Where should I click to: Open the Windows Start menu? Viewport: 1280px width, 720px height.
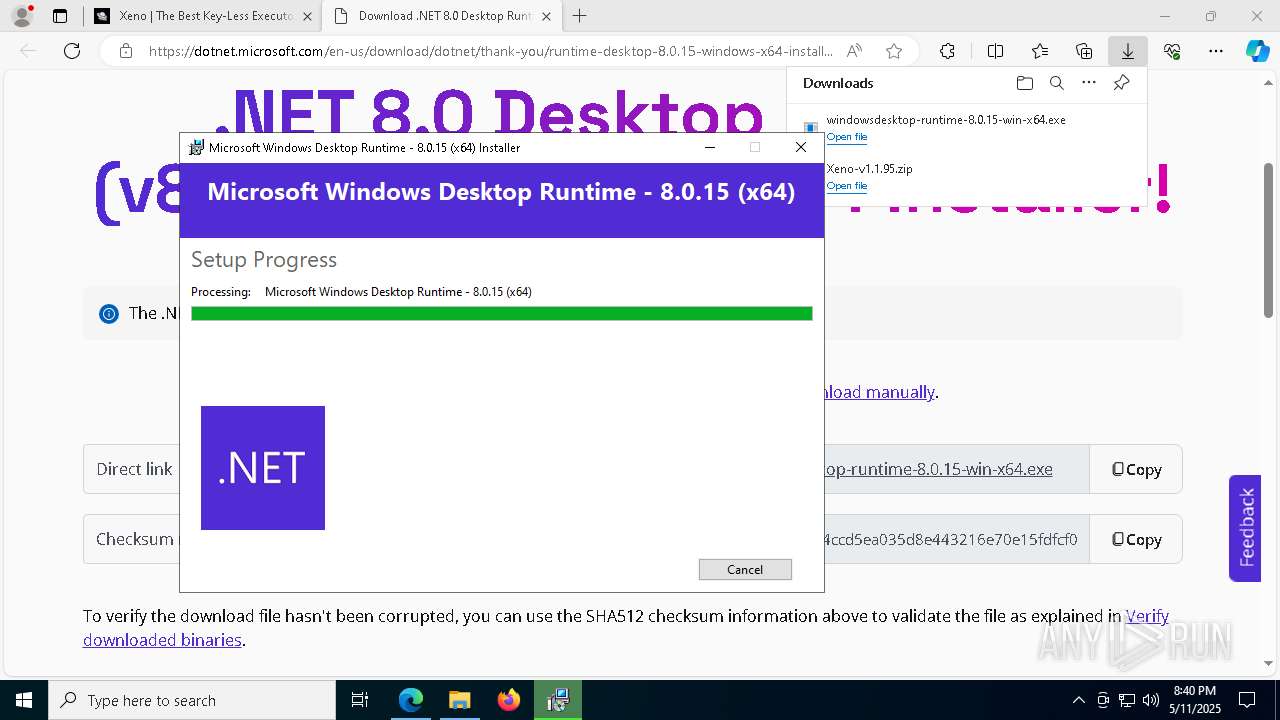[x=24, y=700]
